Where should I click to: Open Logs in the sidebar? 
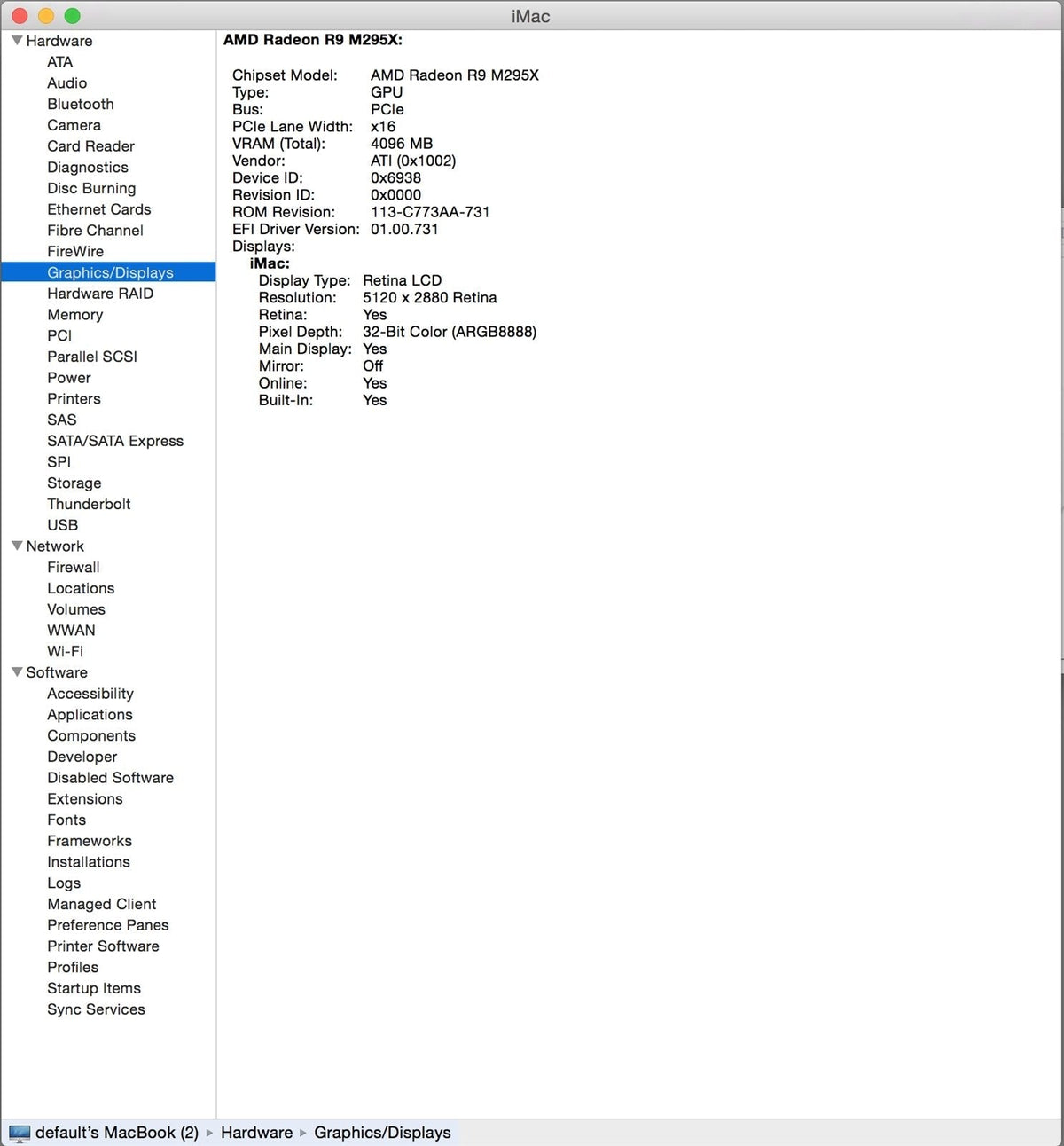[64, 883]
